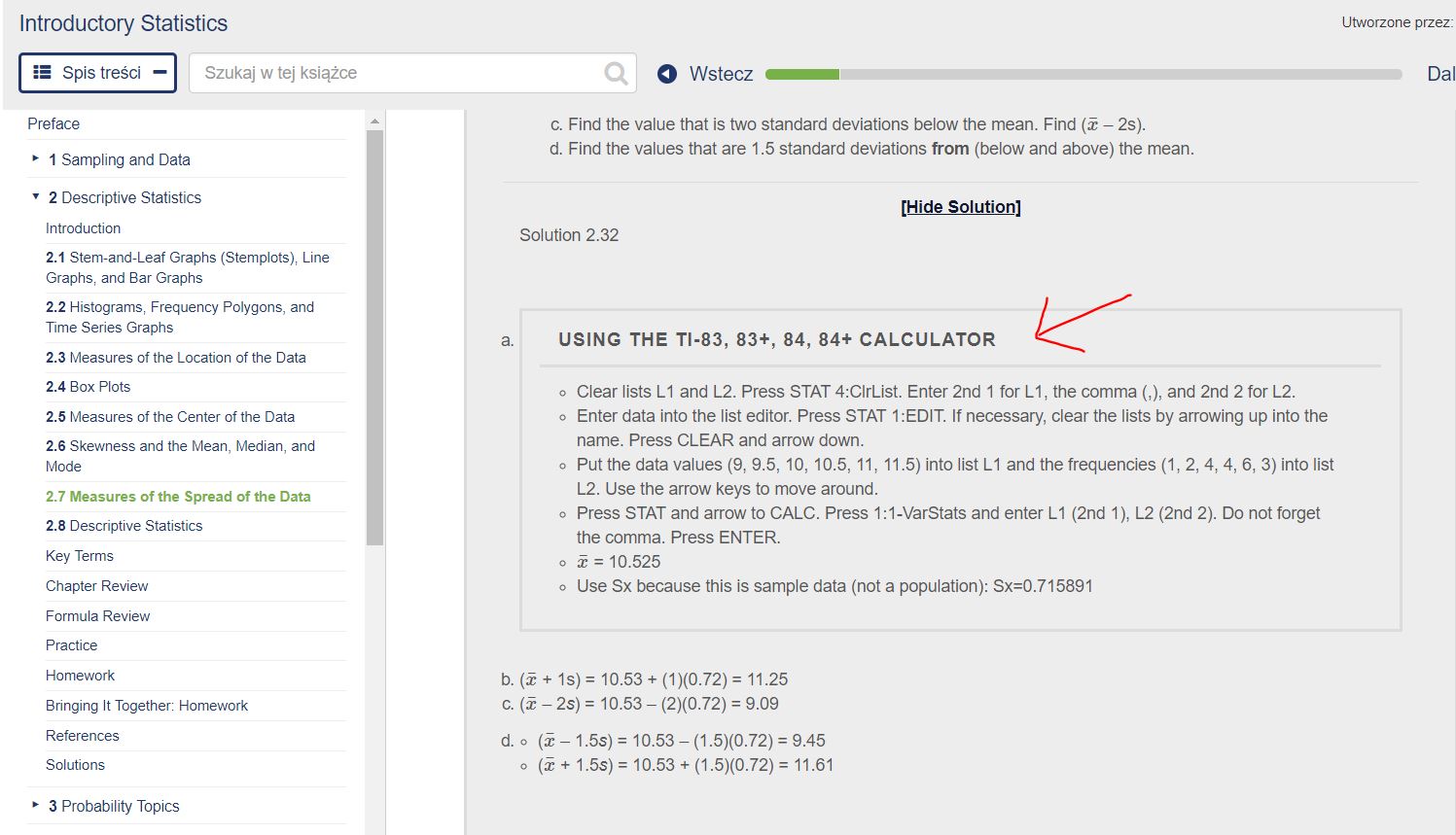Open the Preface section

coord(53,123)
